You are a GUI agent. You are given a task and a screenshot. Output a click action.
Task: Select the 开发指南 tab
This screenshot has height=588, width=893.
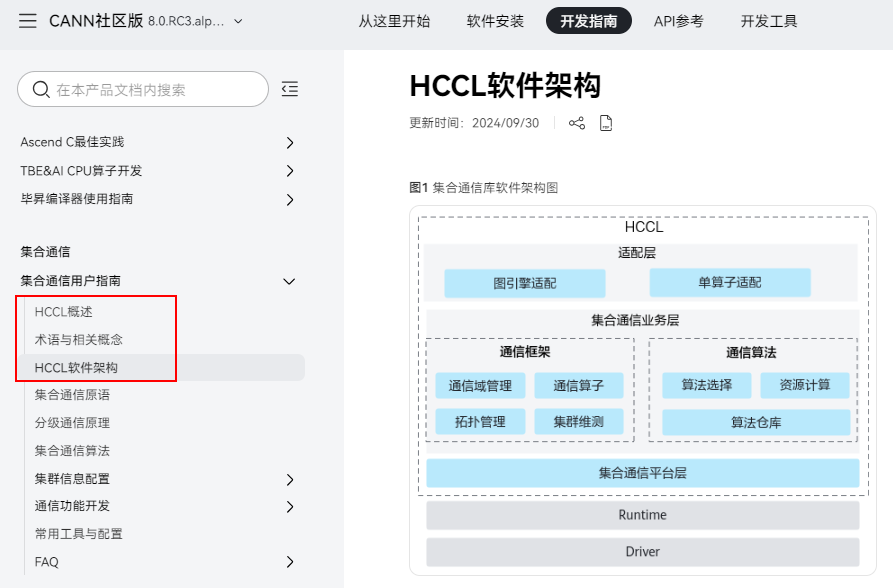(588, 21)
